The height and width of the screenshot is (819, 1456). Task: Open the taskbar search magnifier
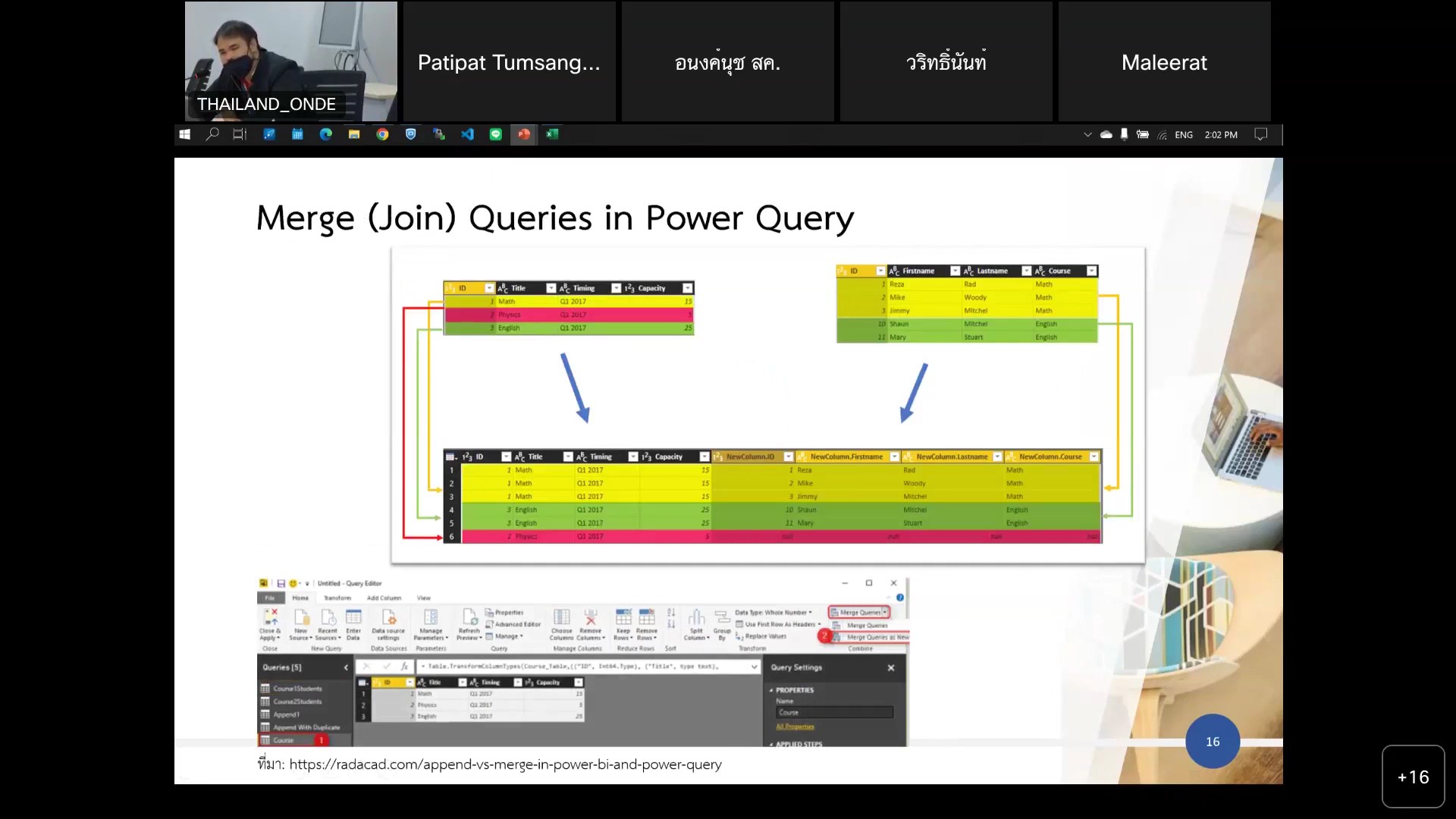(212, 134)
